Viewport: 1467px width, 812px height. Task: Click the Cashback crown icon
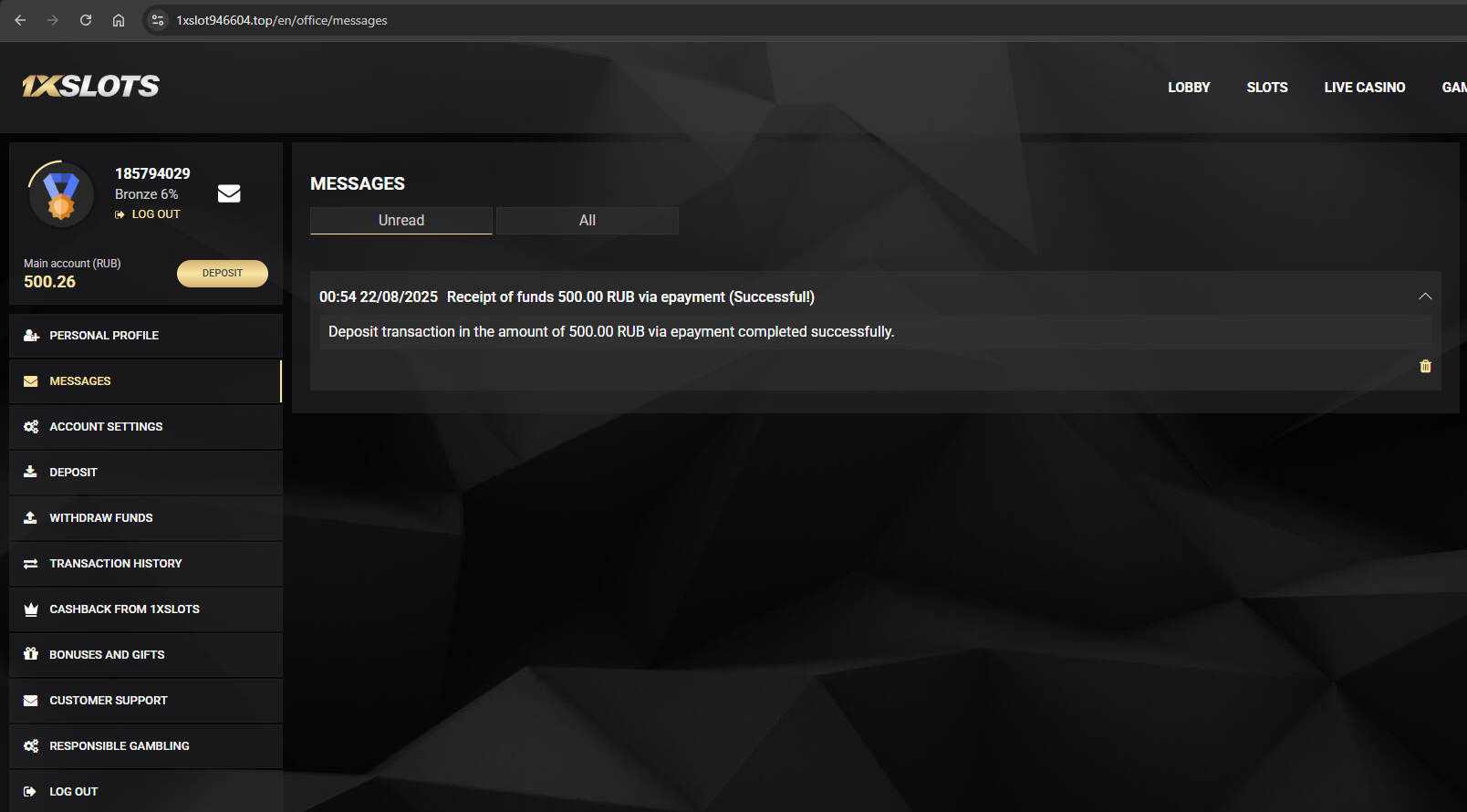(x=31, y=609)
